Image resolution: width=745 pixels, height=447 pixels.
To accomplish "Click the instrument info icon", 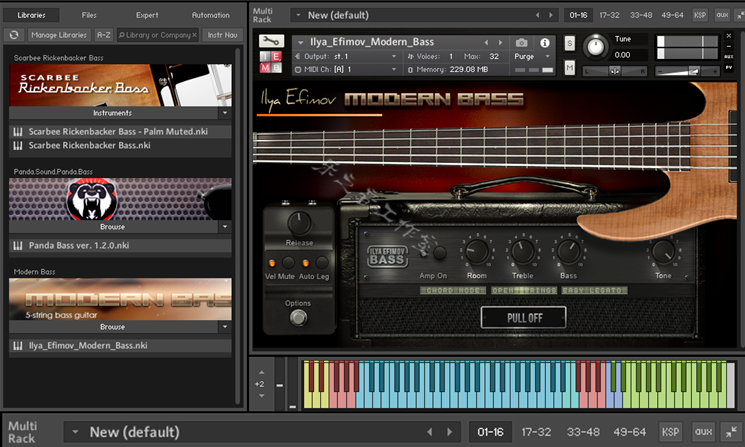I will 544,43.
